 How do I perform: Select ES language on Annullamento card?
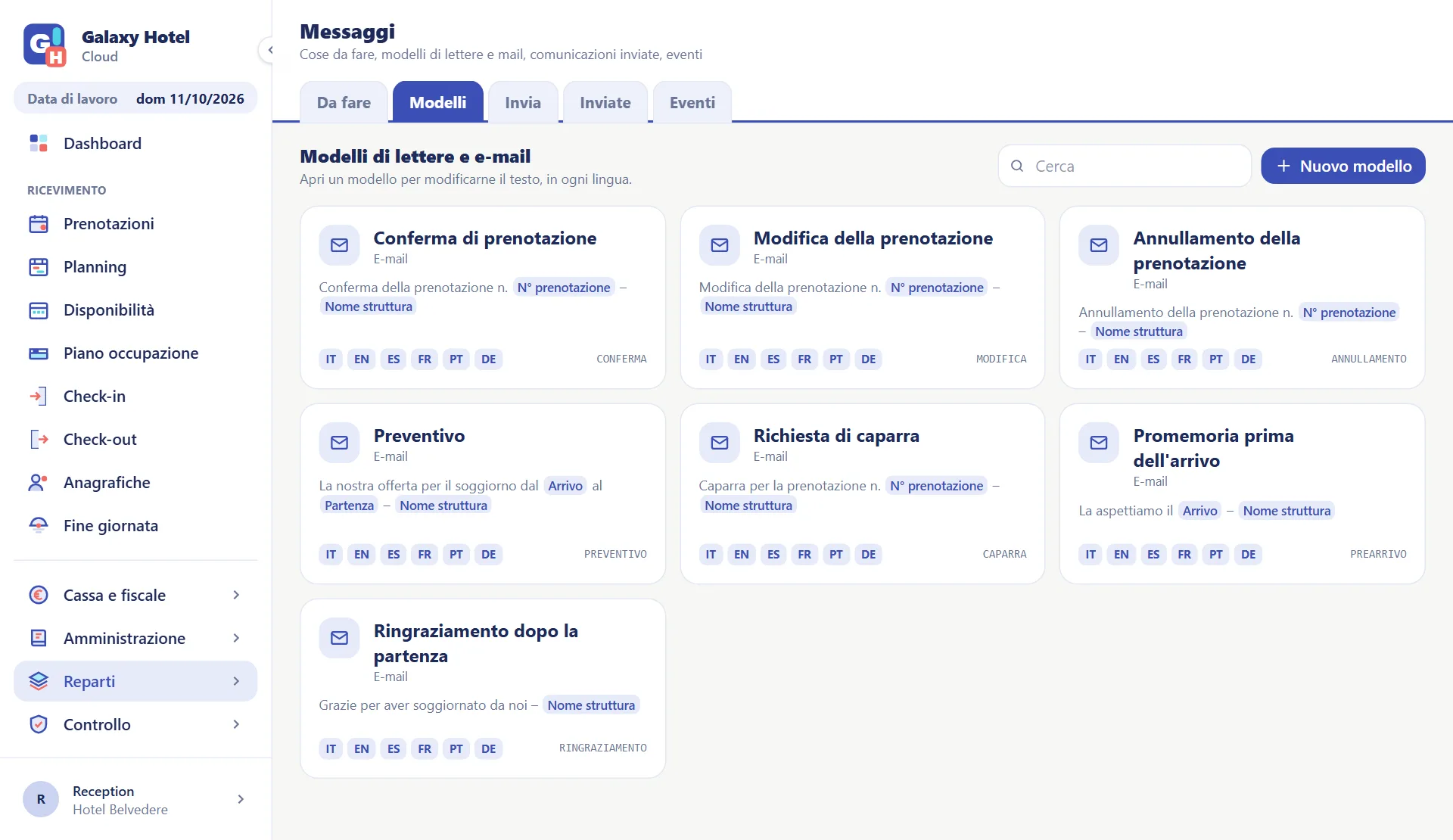pyautogui.click(x=1153, y=359)
